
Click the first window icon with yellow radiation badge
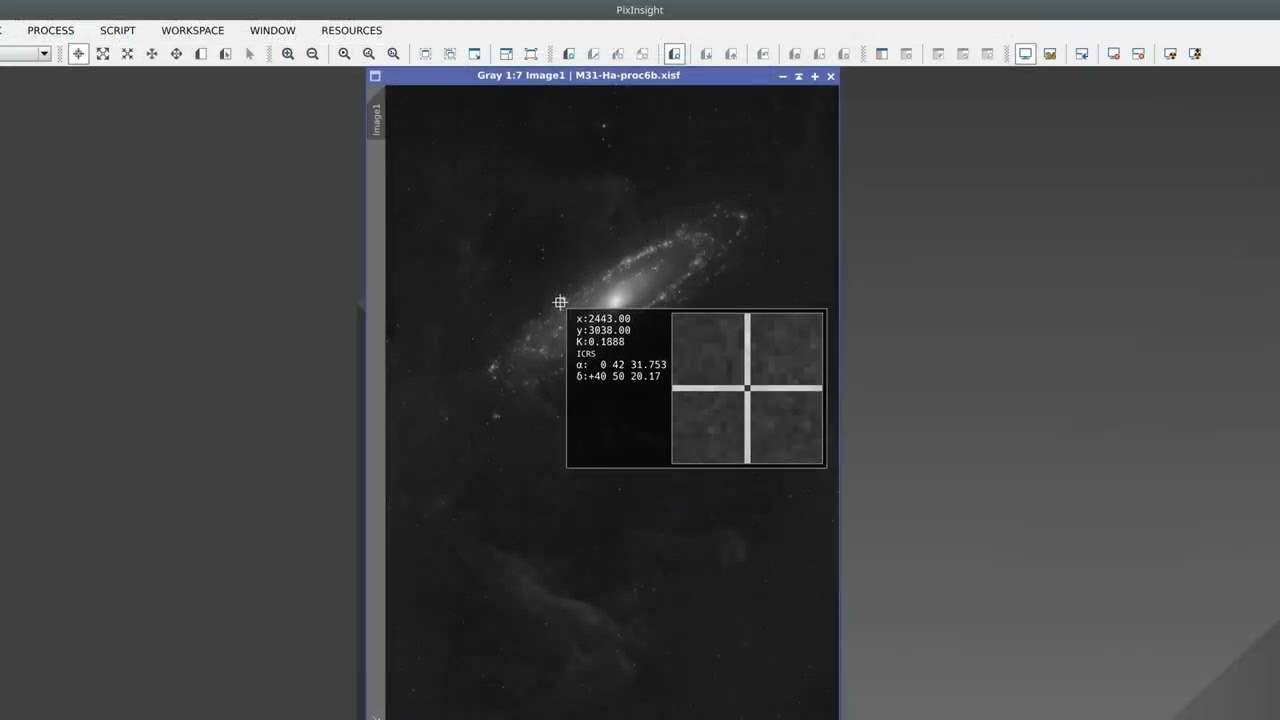click(1170, 54)
